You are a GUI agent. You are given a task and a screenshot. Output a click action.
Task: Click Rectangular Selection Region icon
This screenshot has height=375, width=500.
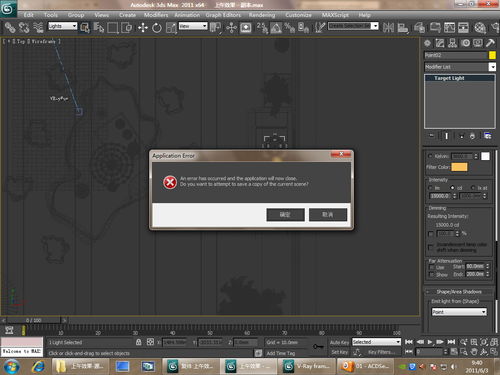click(x=113, y=27)
